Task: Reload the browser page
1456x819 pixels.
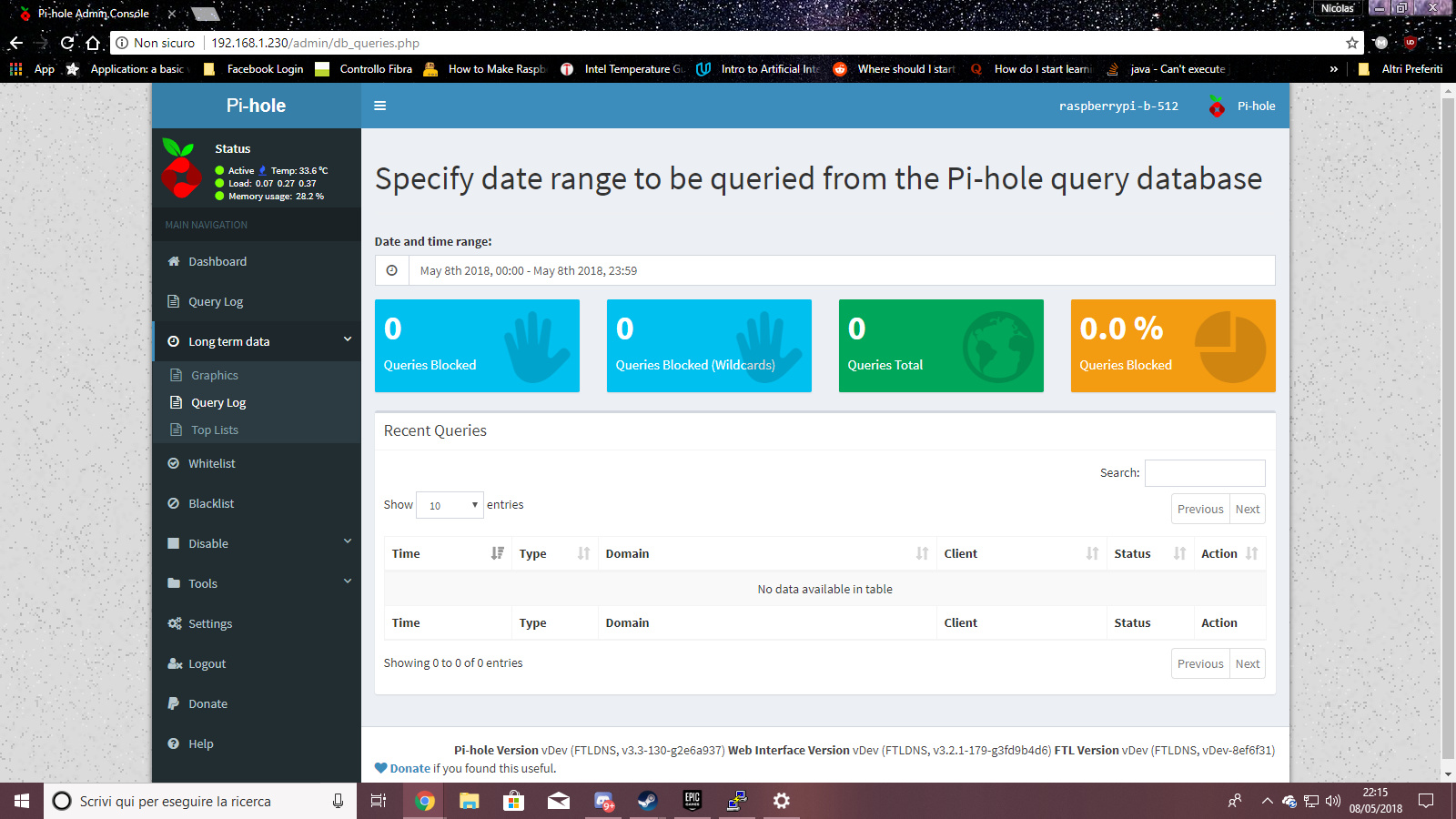Action: [67, 43]
